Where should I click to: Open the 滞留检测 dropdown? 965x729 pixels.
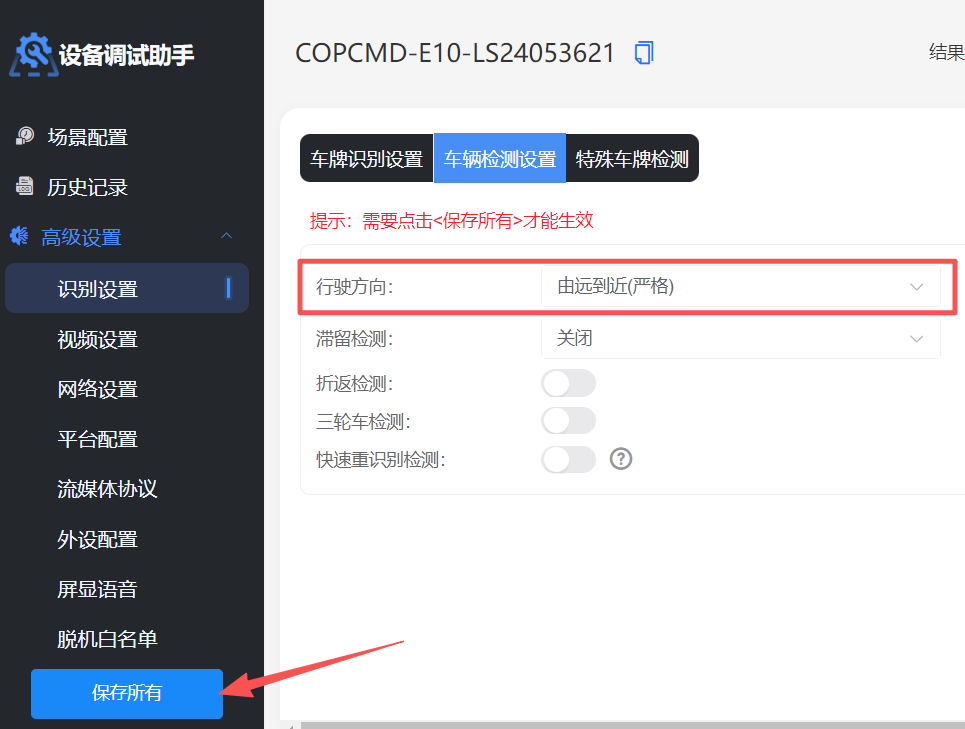[740, 339]
